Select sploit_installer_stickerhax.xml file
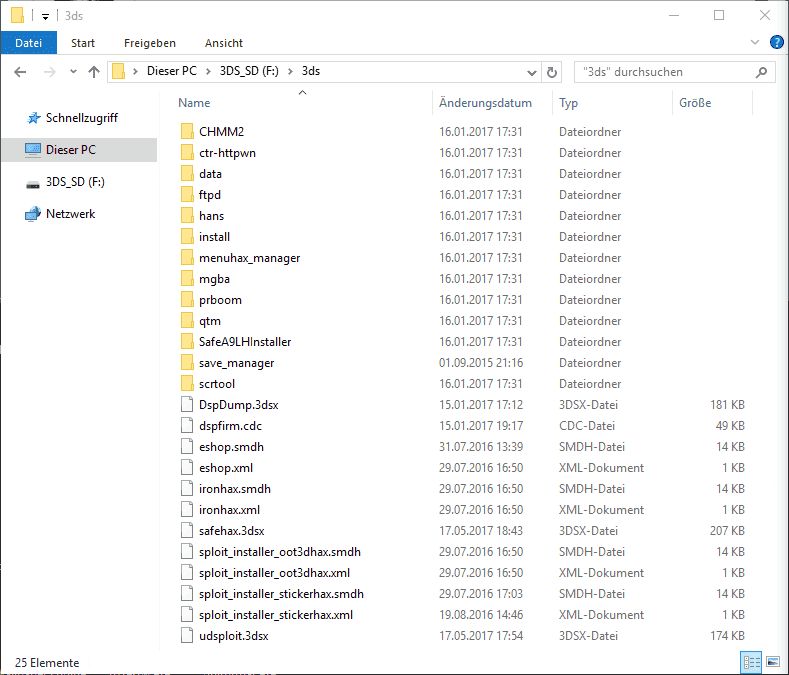 pos(276,615)
